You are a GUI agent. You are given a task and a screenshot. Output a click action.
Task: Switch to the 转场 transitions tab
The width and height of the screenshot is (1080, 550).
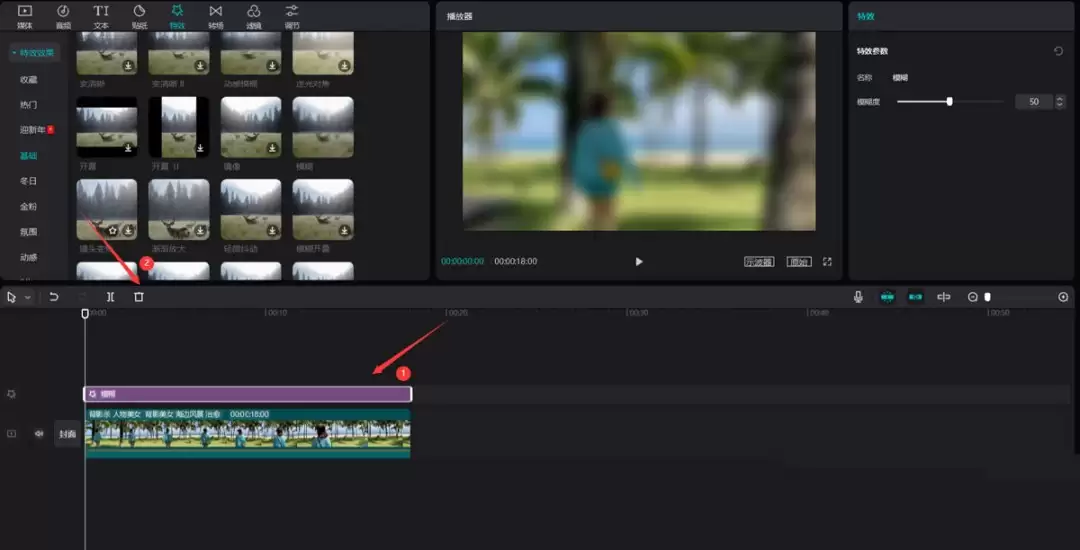click(x=215, y=15)
